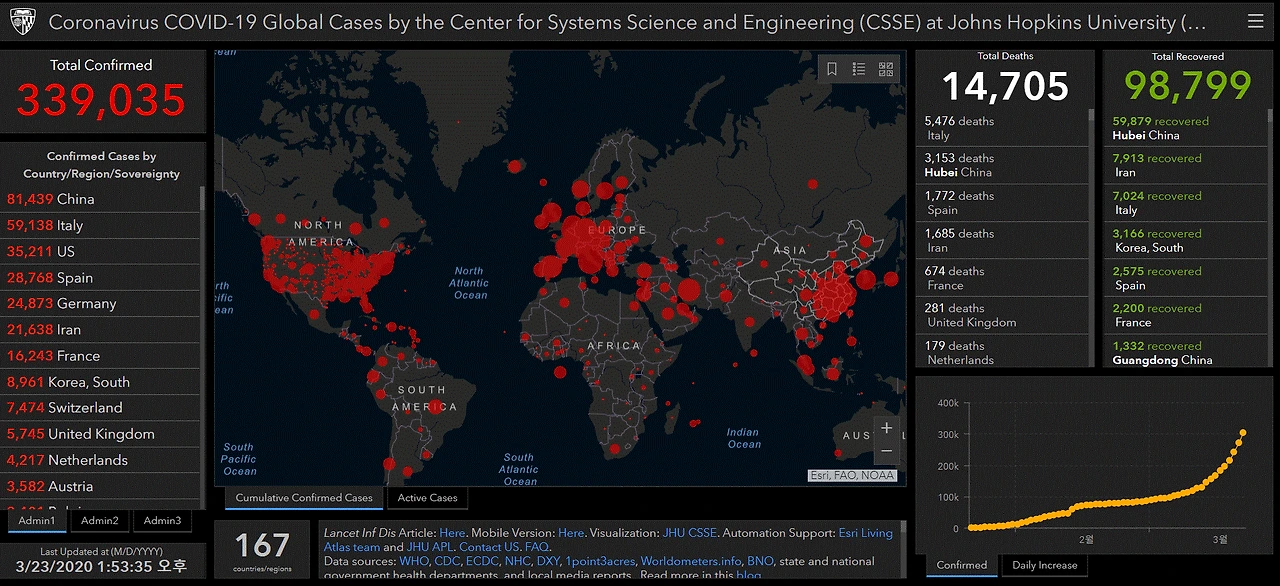Open the JHU CSSE link
1280x586 pixels.
click(x=690, y=533)
